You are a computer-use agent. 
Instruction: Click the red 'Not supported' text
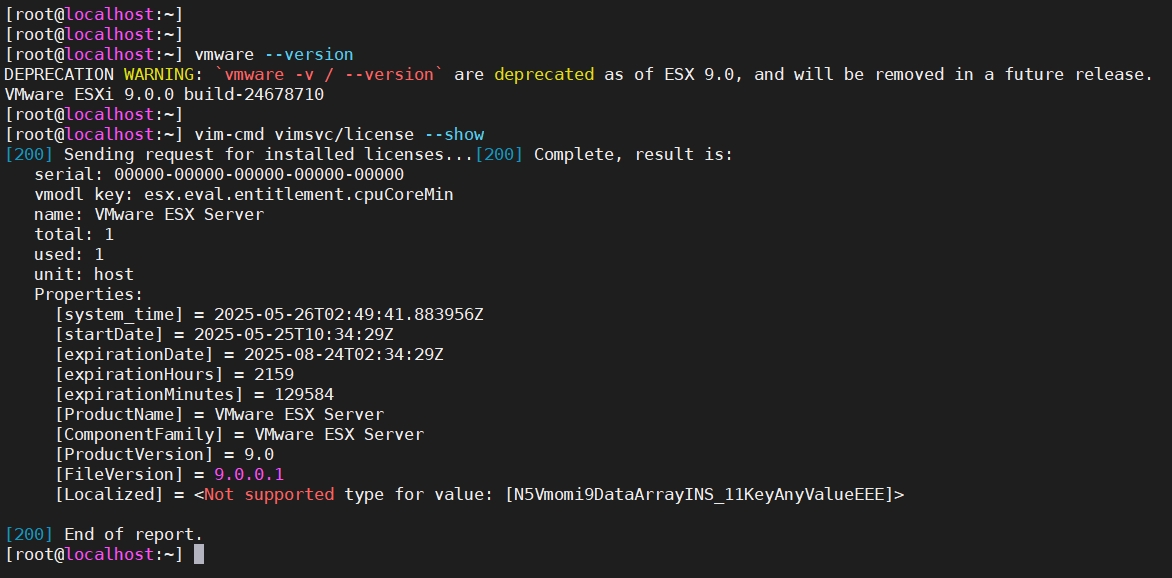point(269,494)
